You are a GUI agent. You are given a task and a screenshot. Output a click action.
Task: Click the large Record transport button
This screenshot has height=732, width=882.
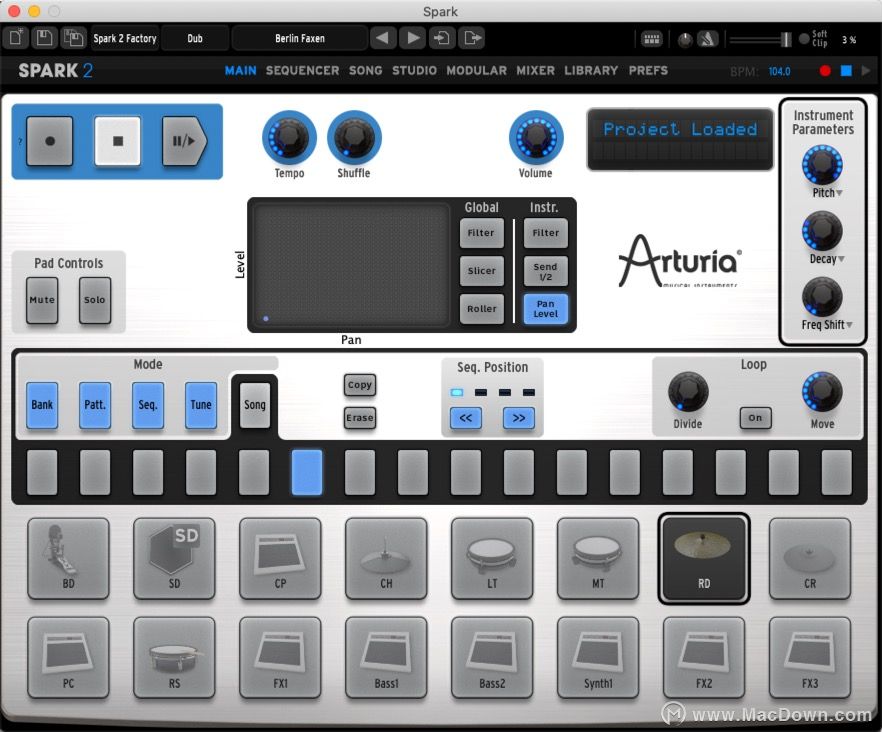pyautogui.click(x=50, y=141)
